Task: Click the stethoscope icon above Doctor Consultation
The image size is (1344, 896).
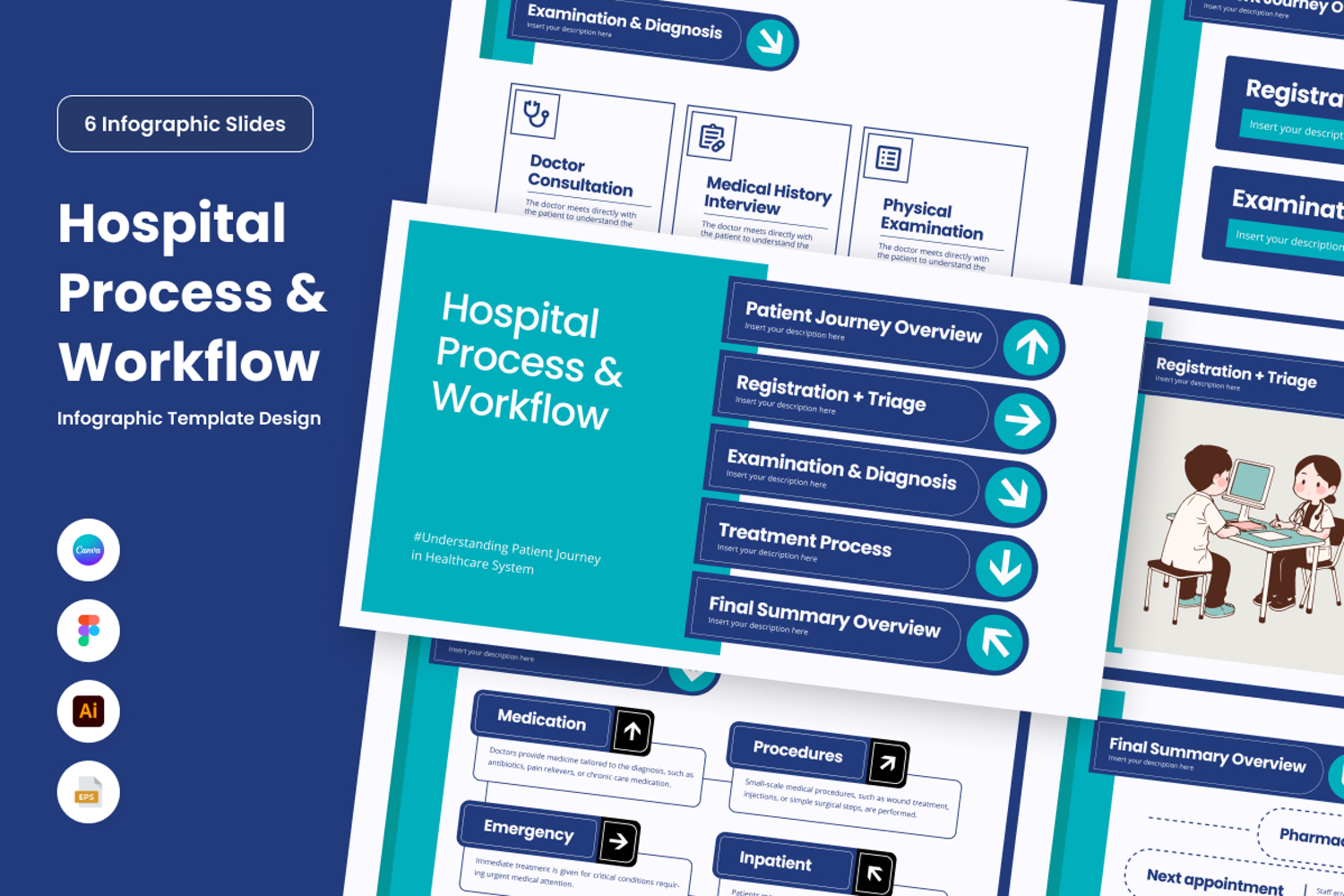Action: (536, 114)
